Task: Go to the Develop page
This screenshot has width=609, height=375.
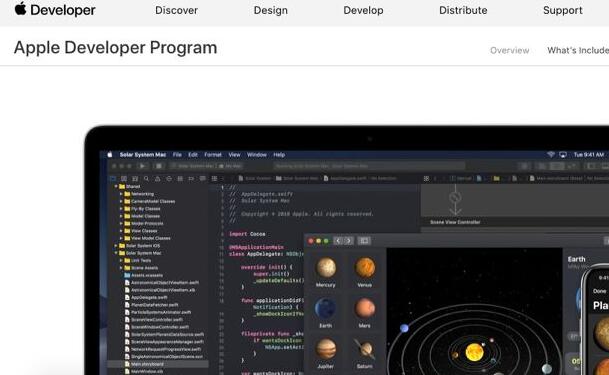Action: (x=363, y=10)
